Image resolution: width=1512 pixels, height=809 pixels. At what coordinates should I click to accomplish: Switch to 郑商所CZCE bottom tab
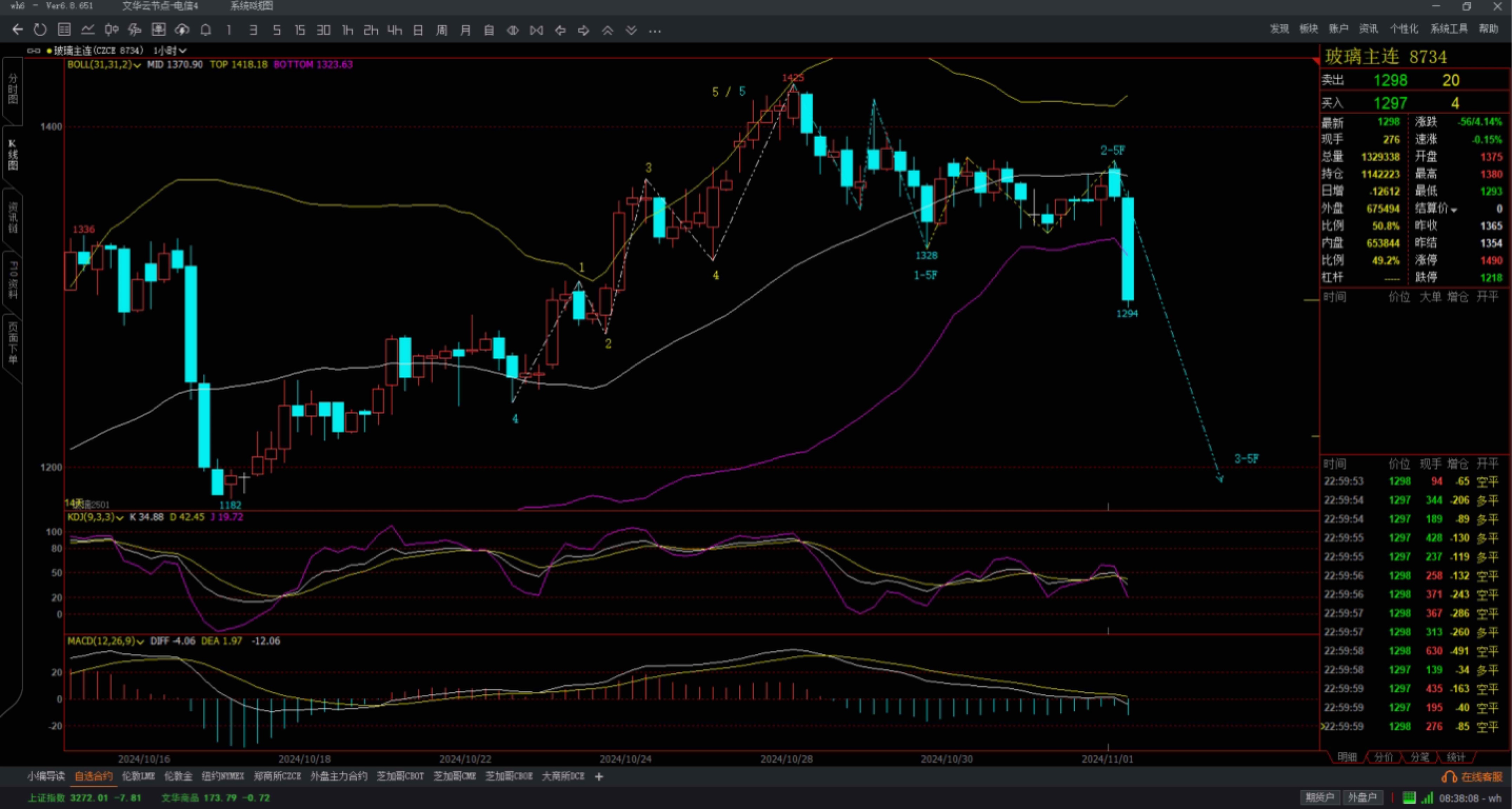(277, 776)
